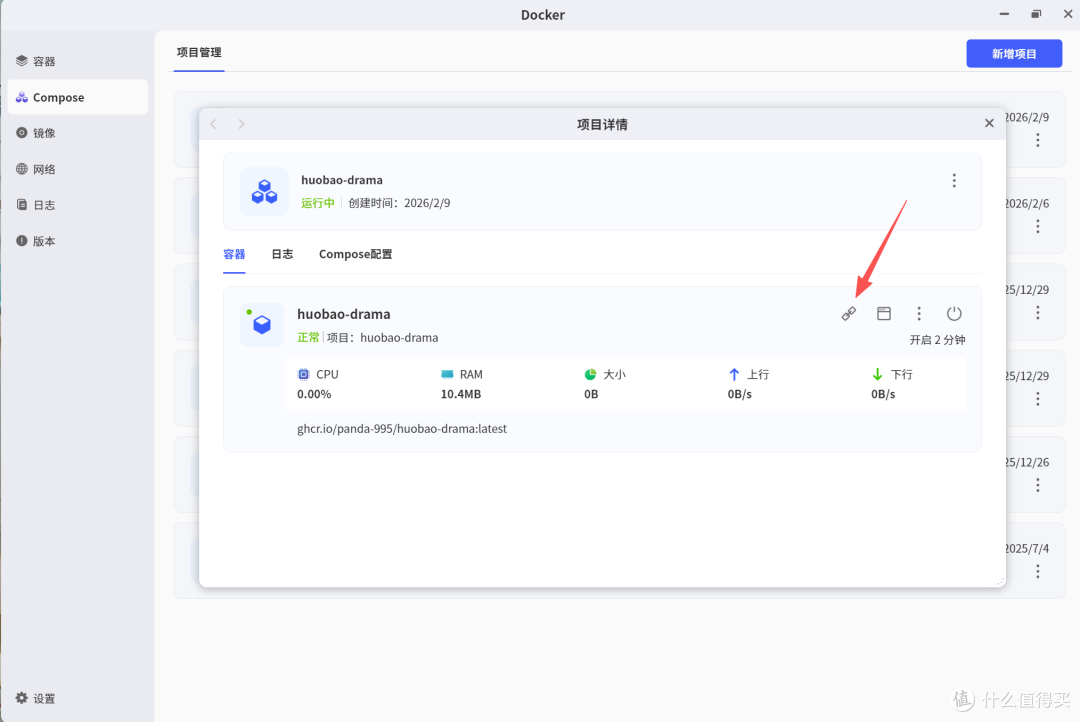Minimize the Docker window
1080x722 pixels.
point(1004,14)
